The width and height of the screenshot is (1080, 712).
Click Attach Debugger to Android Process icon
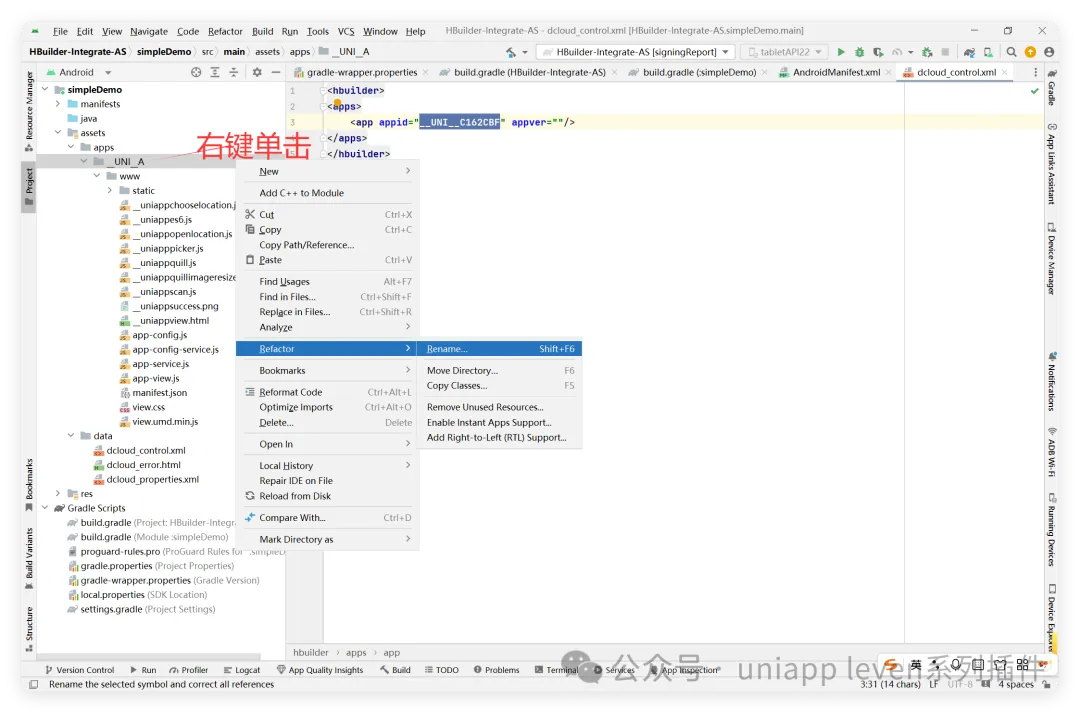coord(927,52)
